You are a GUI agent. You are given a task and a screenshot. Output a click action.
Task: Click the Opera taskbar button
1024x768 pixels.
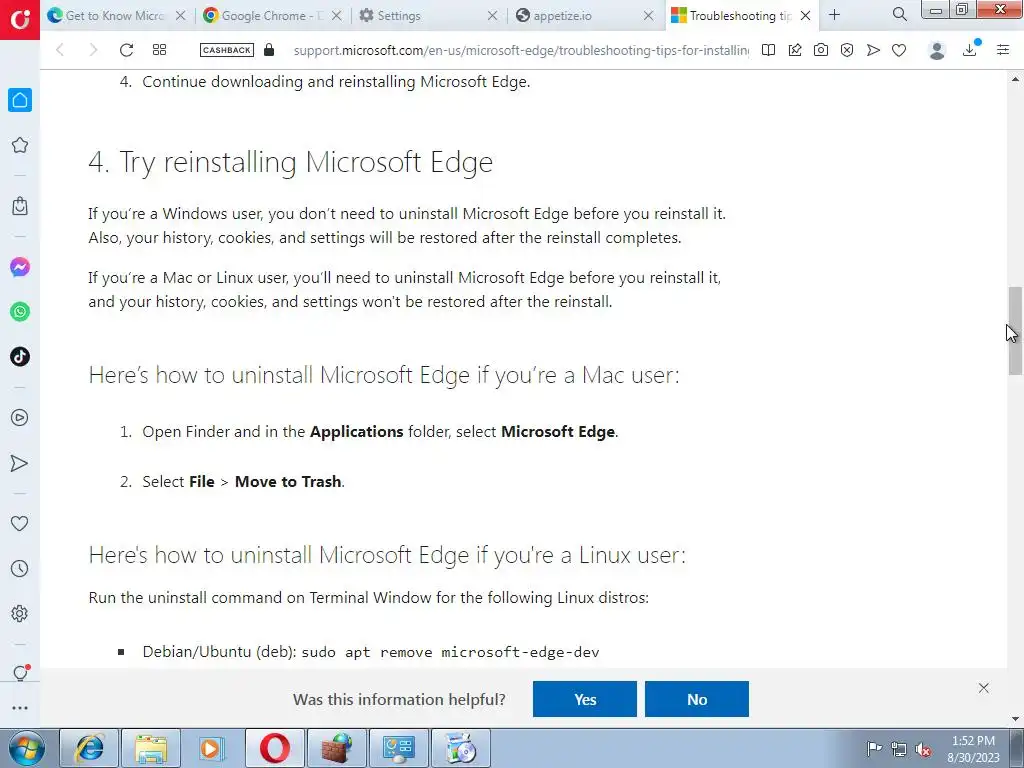(x=274, y=748)
